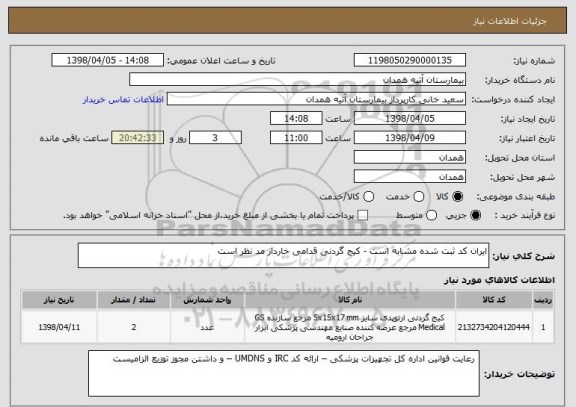576x407 pixels.
Task: Click the کد کالا column header
Action: click(x=494, y=300)
